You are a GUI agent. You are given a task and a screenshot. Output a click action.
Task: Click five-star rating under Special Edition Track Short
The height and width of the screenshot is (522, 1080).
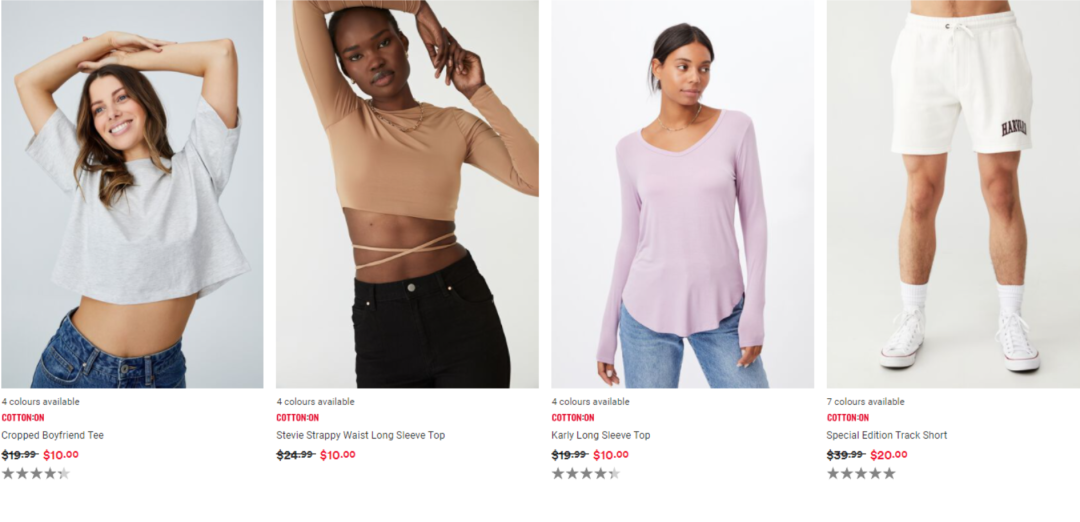click(861, 473)
